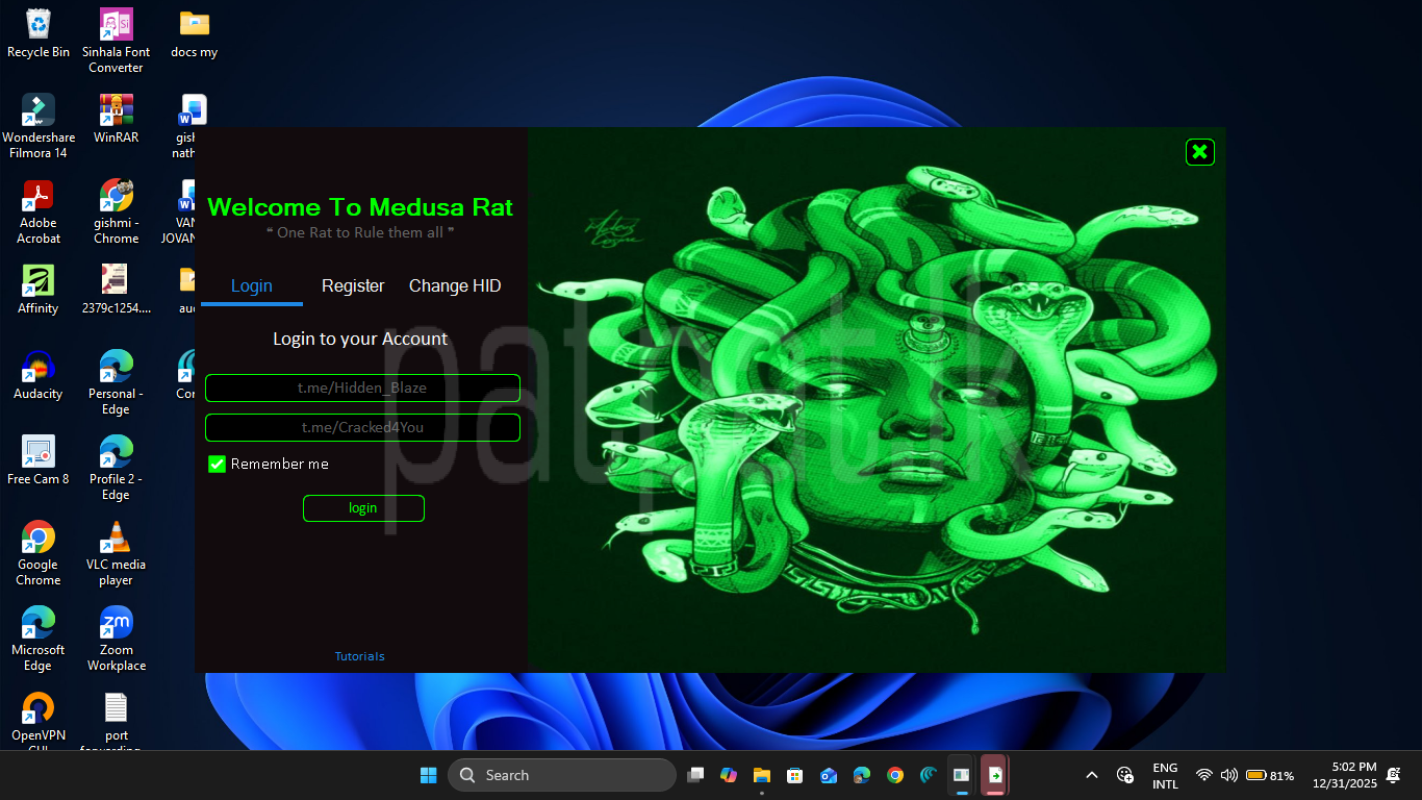Launch Audacity from the desktop
Viewport: 1422px width, 800px height.
click(38, 367)
